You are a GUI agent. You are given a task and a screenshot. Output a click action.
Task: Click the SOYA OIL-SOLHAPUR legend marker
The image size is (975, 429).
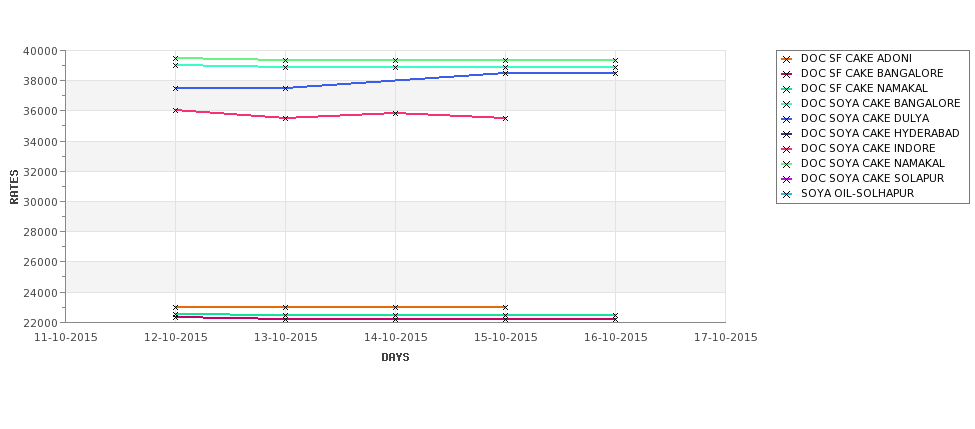click(x=787, y=194)
